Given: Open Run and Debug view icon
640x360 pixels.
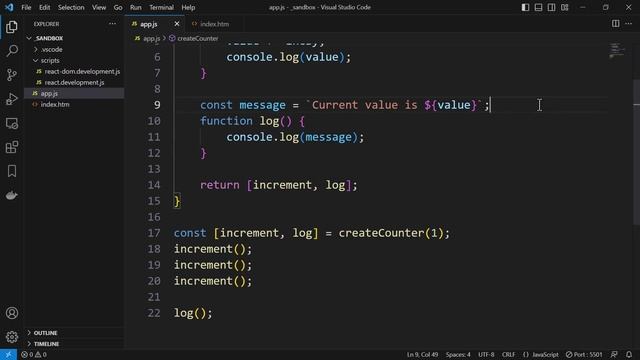Looking at the screenshot, I should point(12,99).
